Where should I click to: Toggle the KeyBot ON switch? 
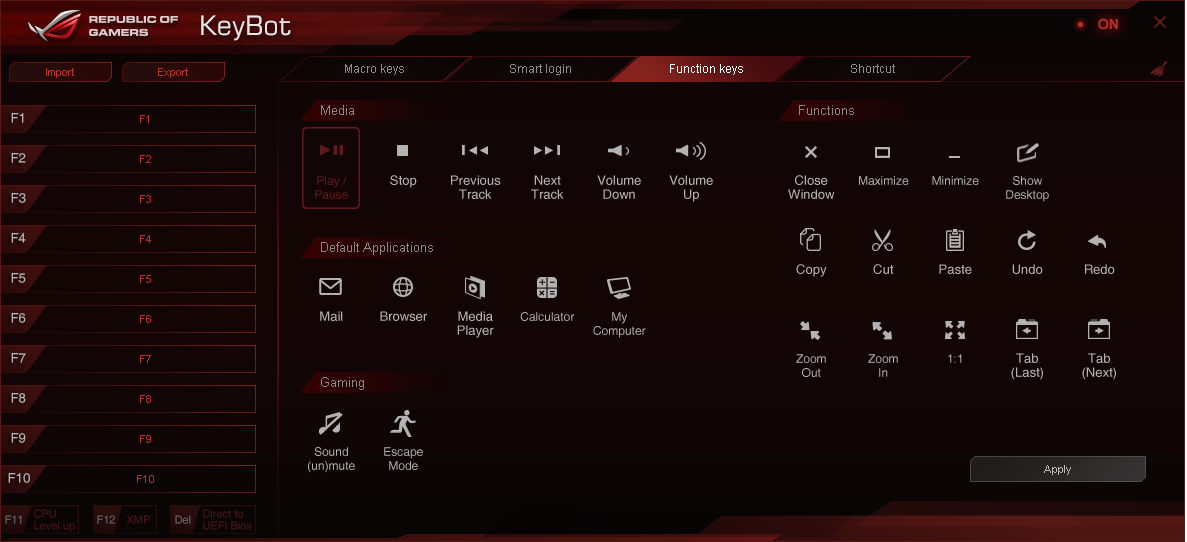point(1099,24)
